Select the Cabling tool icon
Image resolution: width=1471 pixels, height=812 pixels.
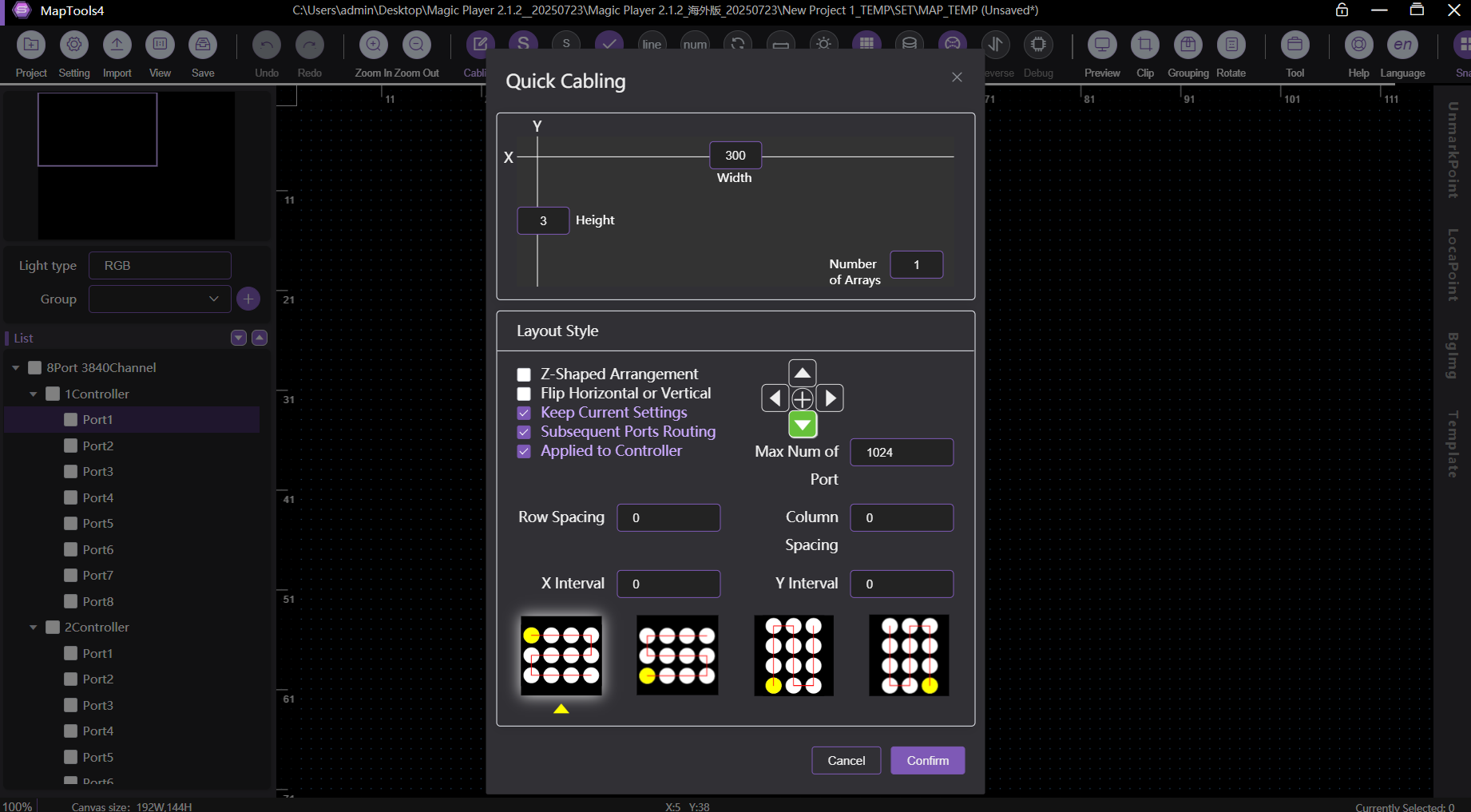480,45
